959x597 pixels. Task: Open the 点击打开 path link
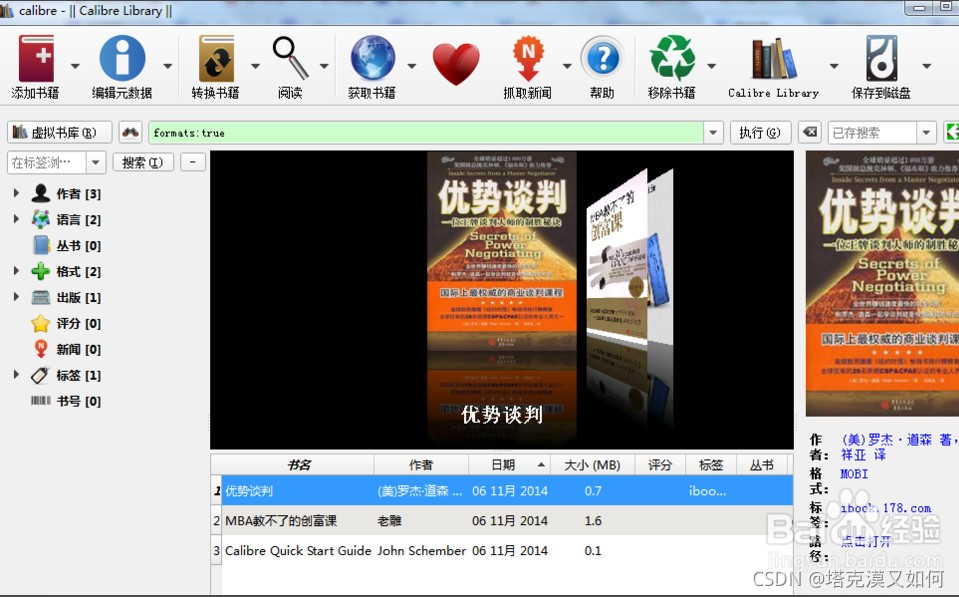point(866,541)
